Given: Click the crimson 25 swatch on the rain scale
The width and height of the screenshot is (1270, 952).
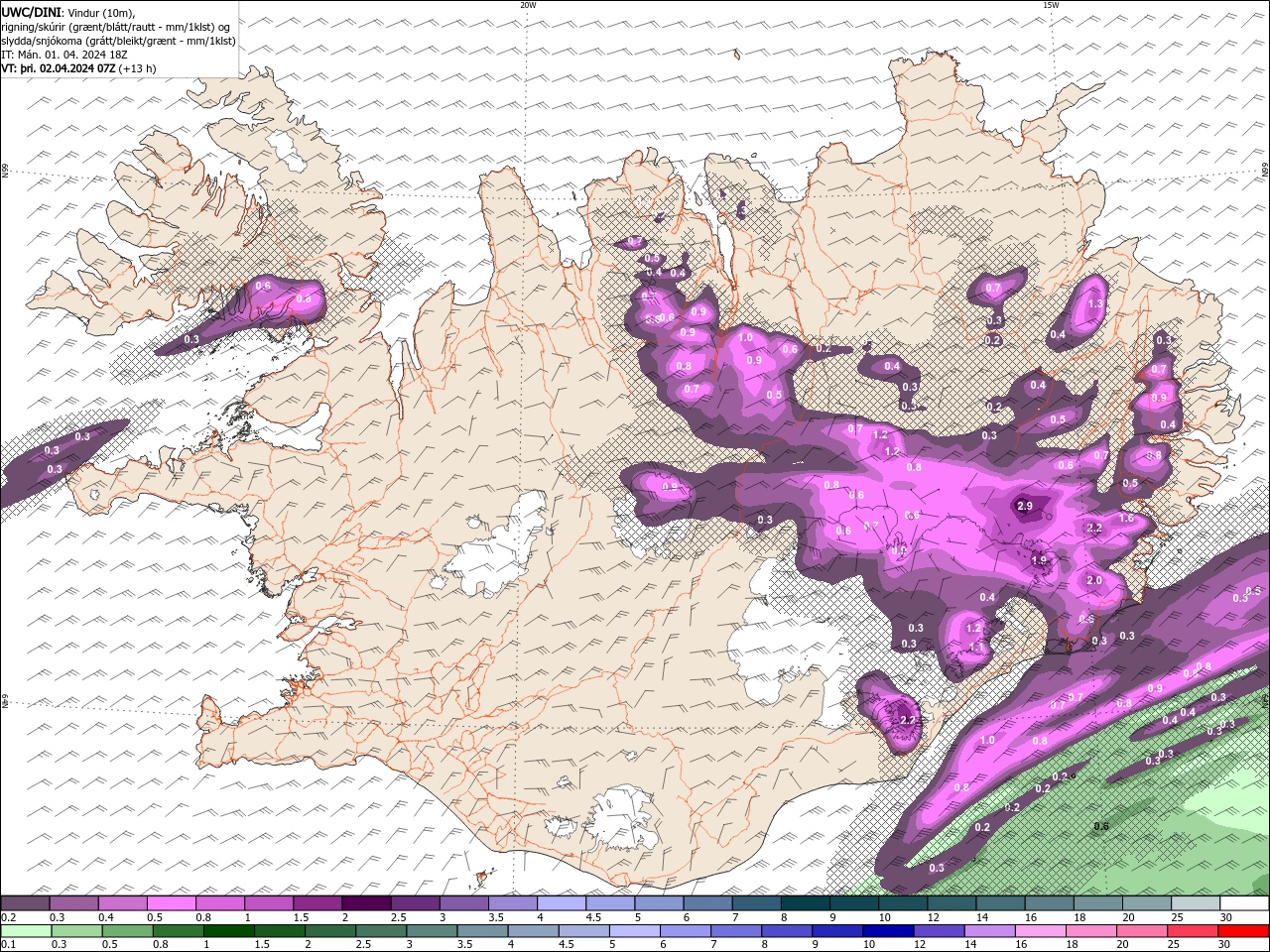Looking at the screenshot, I should click(x=1193, y=930).
